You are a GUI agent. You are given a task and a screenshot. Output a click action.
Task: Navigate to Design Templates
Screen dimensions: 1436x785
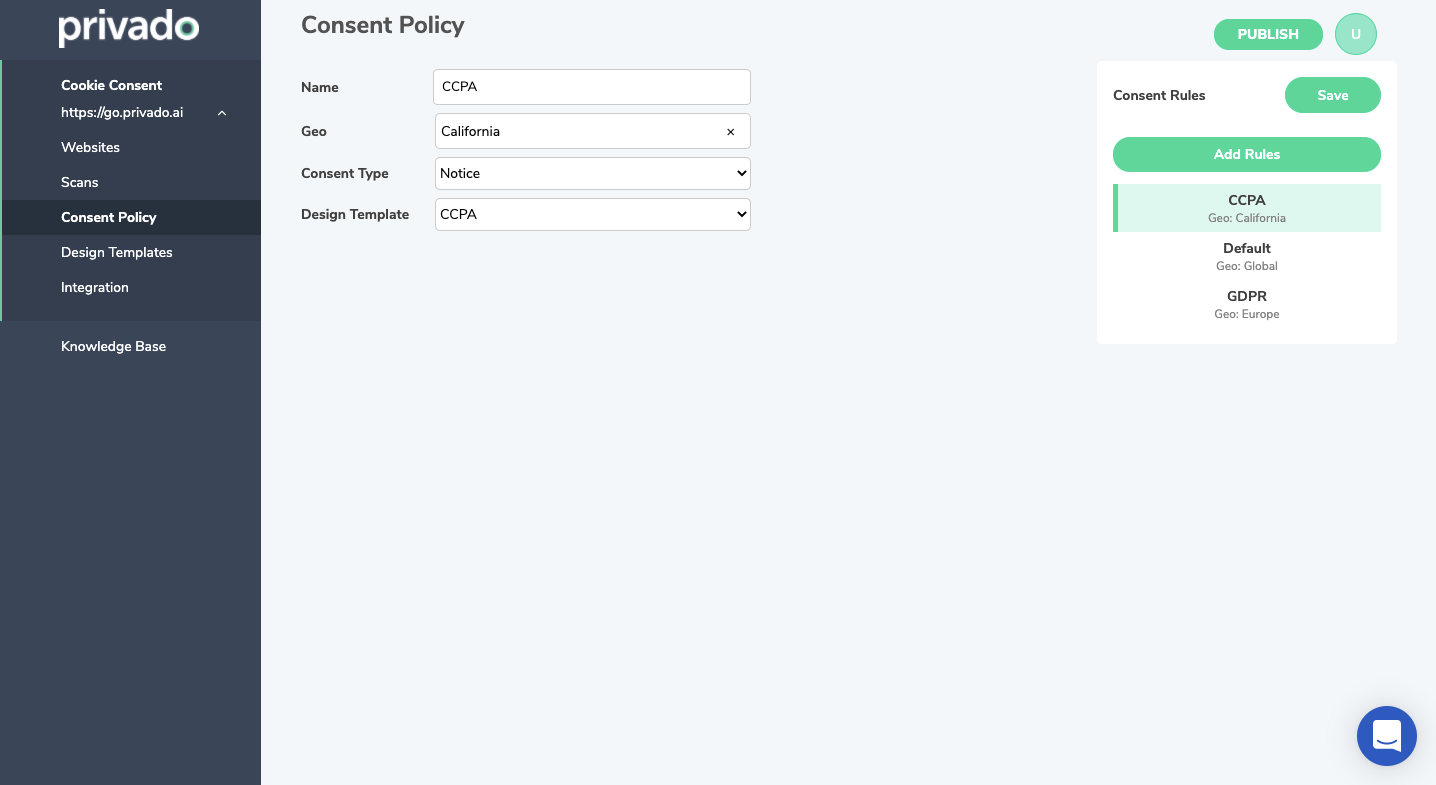tap(116, 252)
